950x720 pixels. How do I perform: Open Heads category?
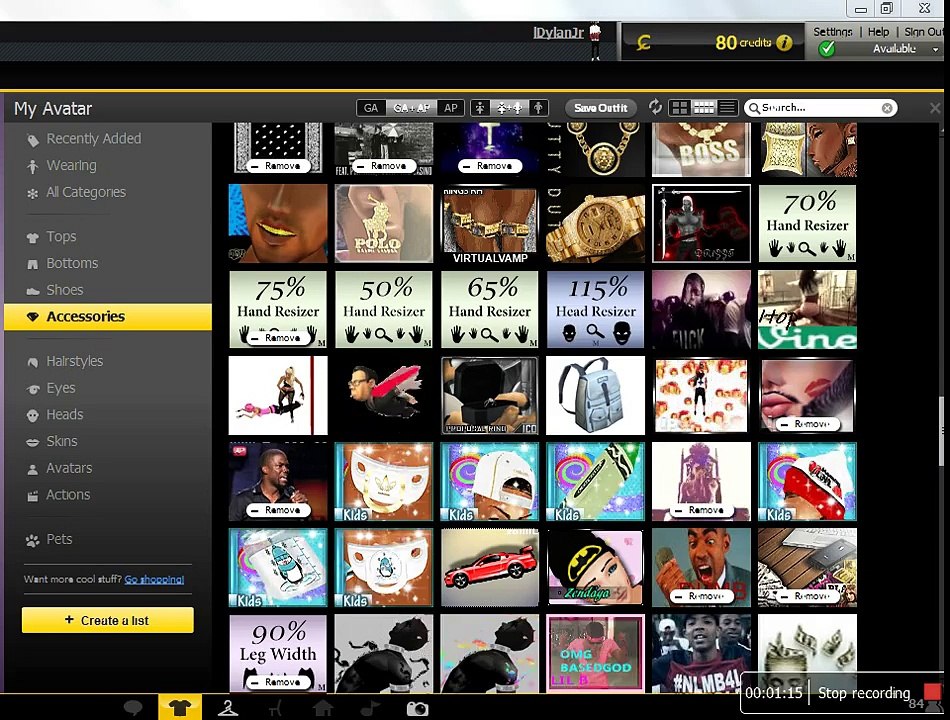point(64,415)
